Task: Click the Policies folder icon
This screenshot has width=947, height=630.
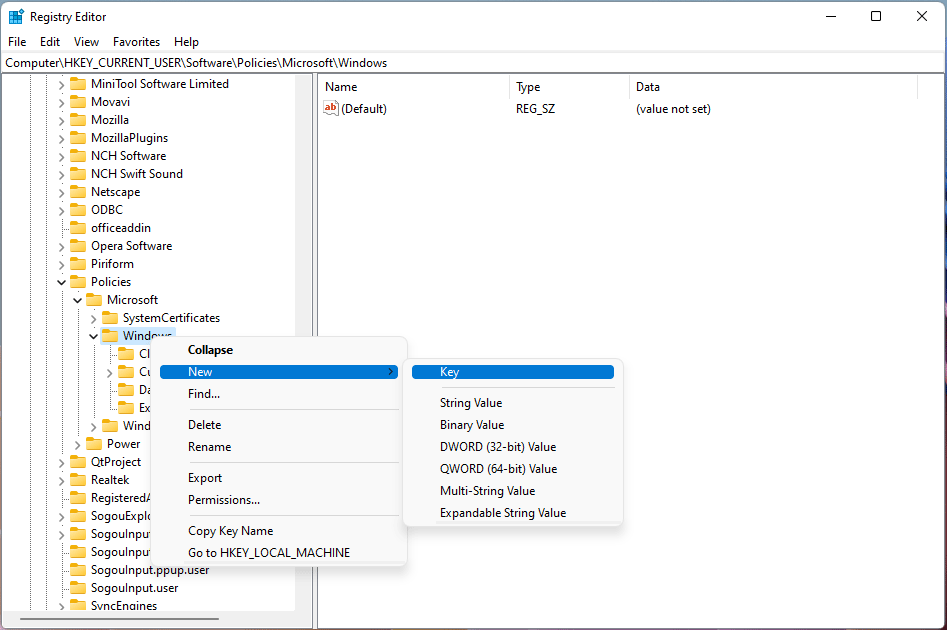Action: (x=78, y=282)
